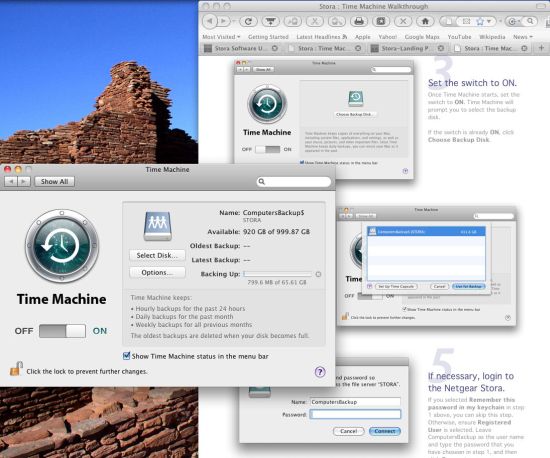Viewport: 550px width, 458px height.
Task: Close the Stora-Landing P... tab
Action: click(x=441, y=48)
